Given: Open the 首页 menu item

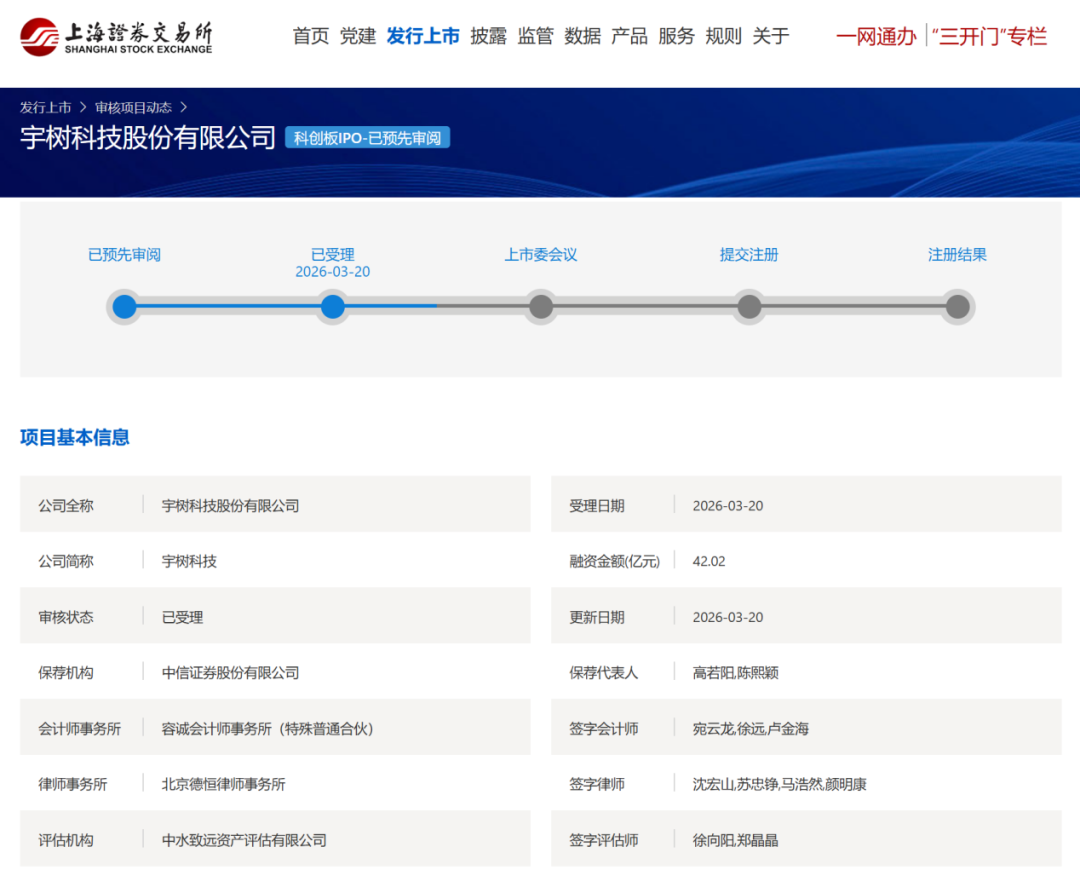Looking at the screenshot, I should [310, 37].
